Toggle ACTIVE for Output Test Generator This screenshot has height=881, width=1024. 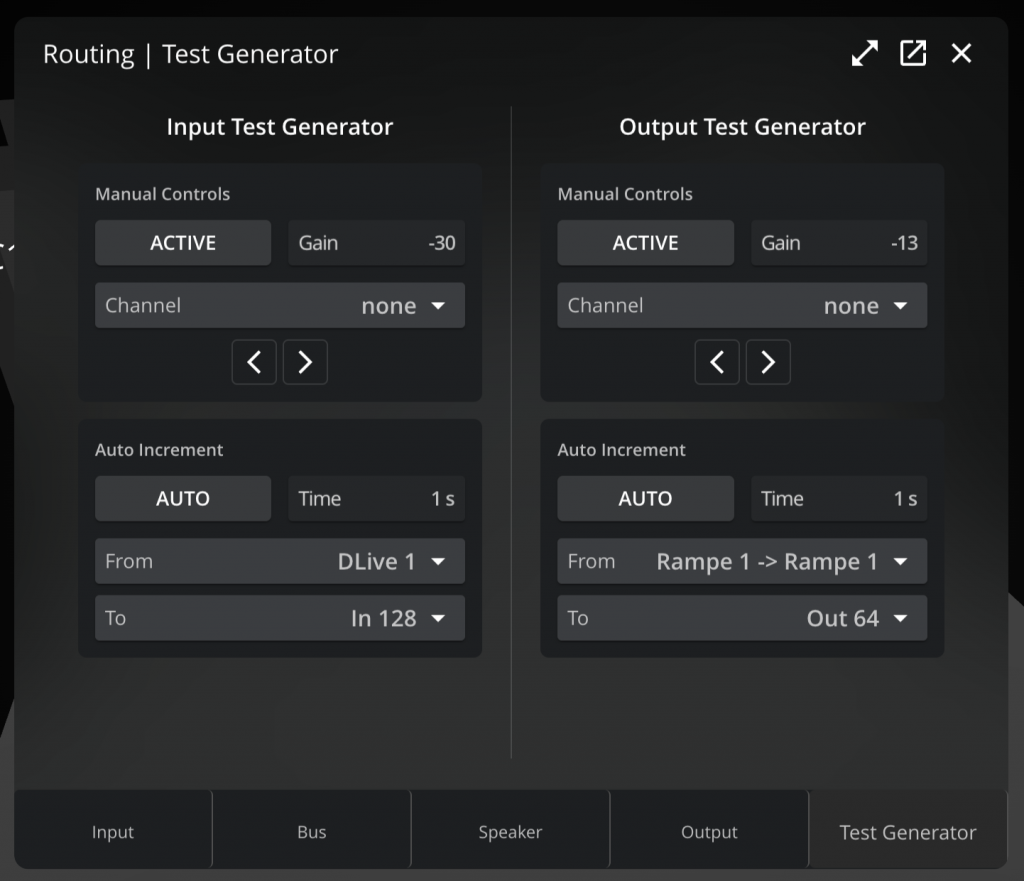click(x=645, y=243)
